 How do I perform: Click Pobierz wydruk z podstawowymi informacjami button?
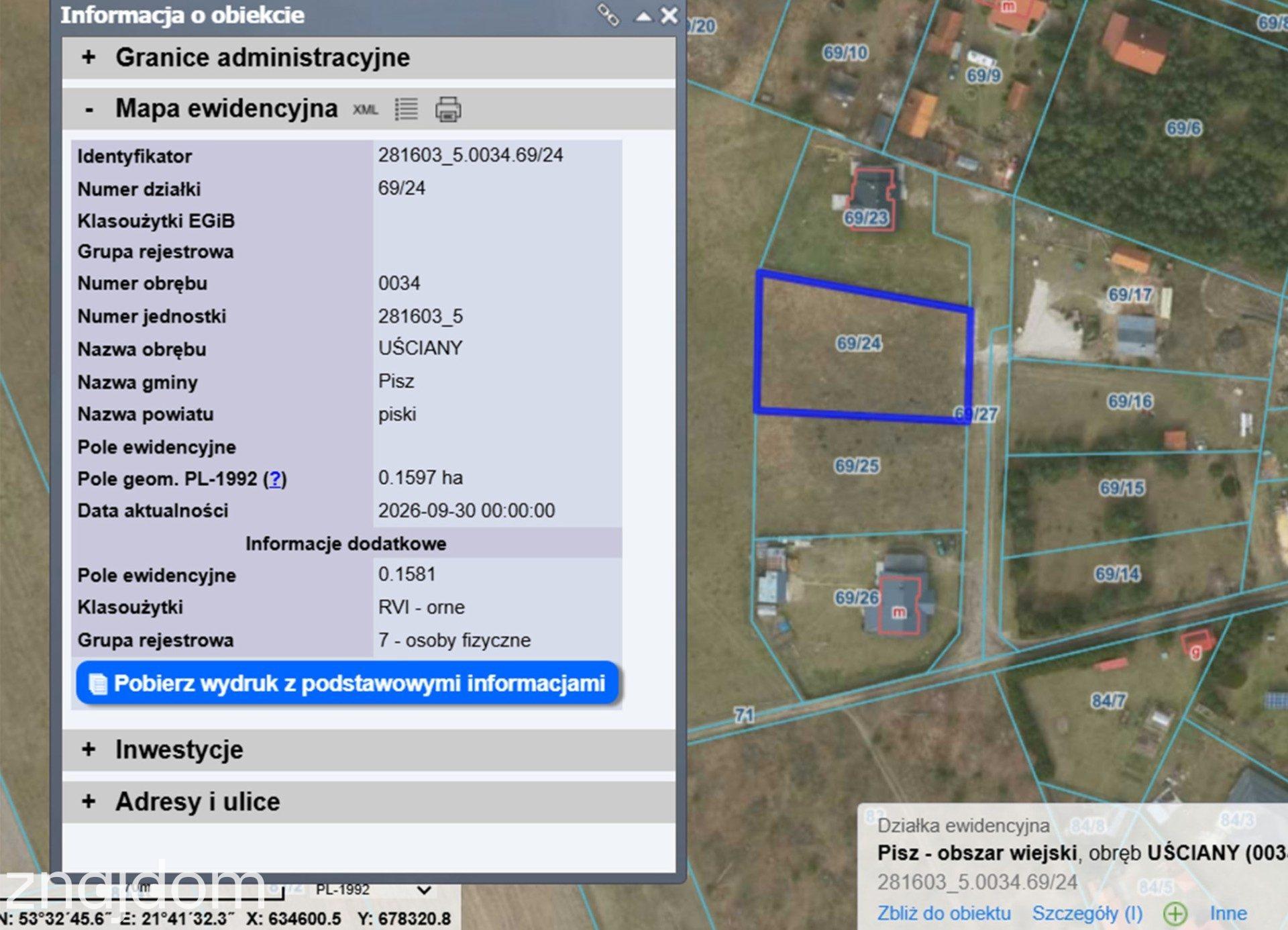(347, 683)
